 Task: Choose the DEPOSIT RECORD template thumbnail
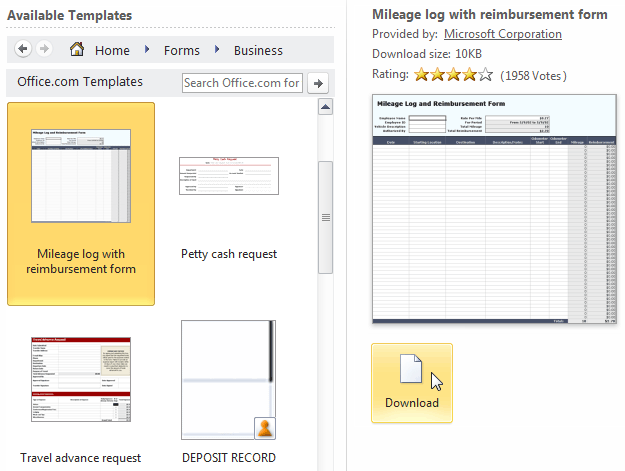pyautogui.click(x=229, y=382)
